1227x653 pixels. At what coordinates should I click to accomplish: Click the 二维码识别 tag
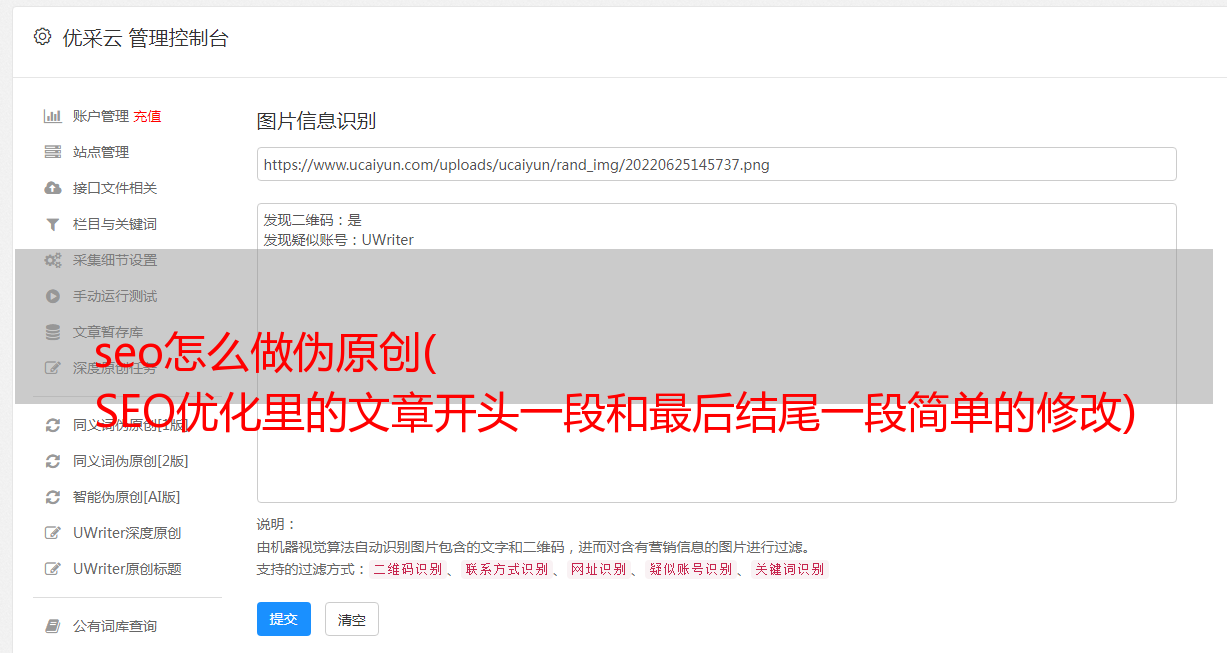click(407, 569)
